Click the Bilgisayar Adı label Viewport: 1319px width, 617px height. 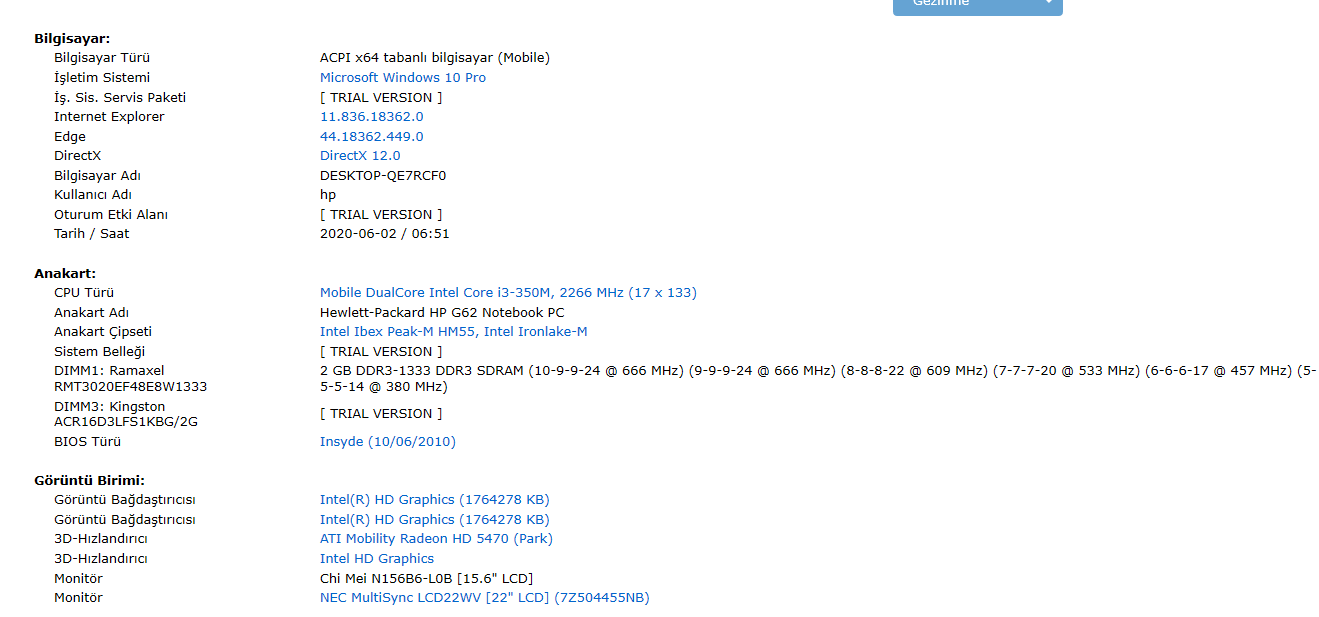97,175
